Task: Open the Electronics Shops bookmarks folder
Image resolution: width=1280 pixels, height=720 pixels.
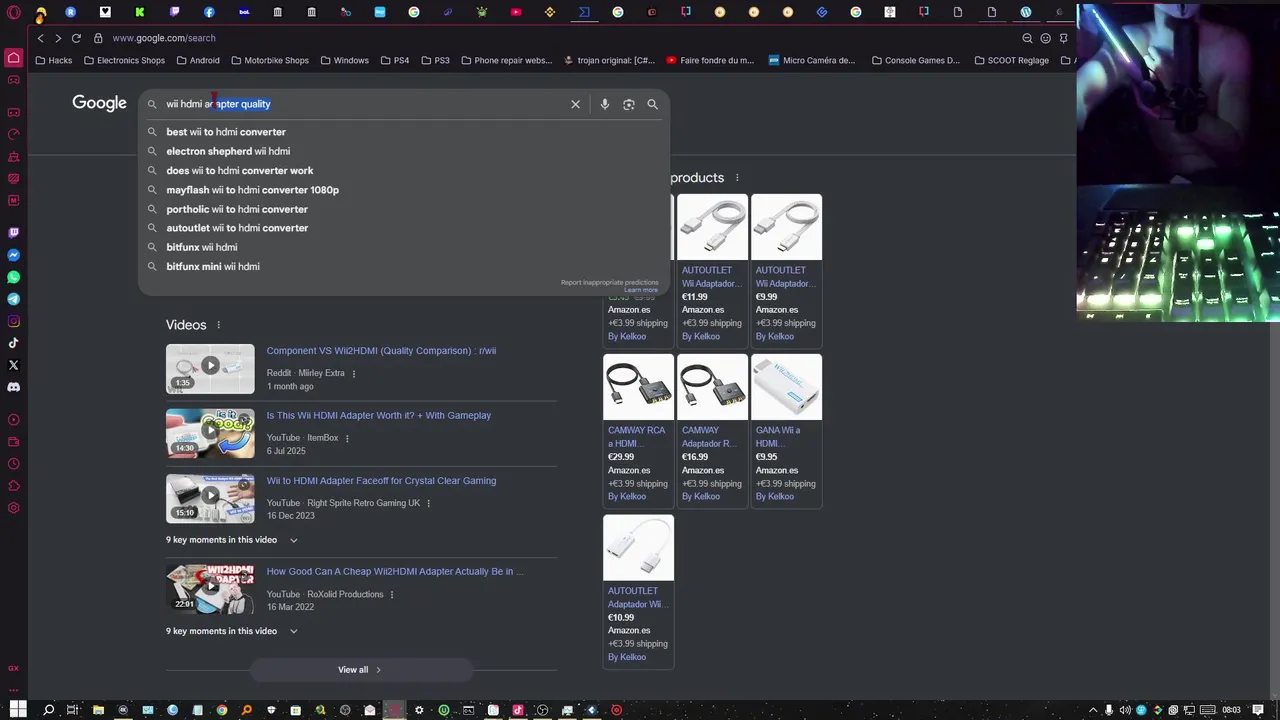Action: tap(125, 60)
